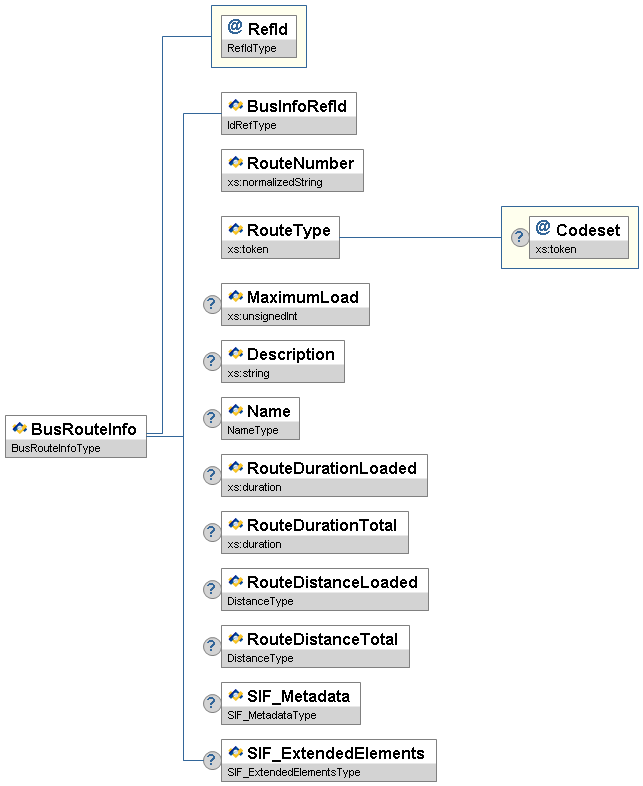Click the @ attribute icon on RefId

[x=235, y=28]
